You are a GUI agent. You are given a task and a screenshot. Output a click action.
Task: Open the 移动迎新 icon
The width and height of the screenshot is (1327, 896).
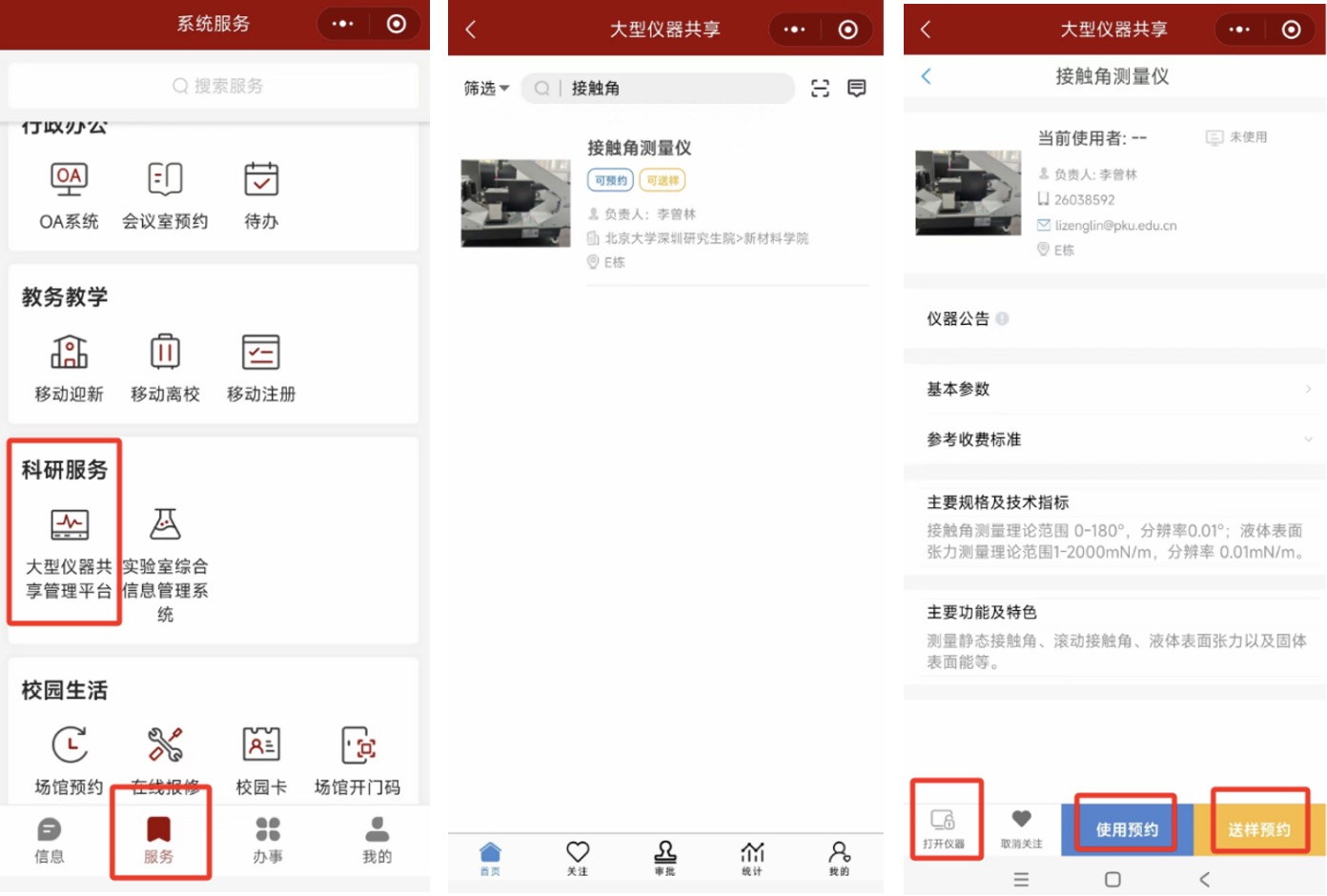69,367
